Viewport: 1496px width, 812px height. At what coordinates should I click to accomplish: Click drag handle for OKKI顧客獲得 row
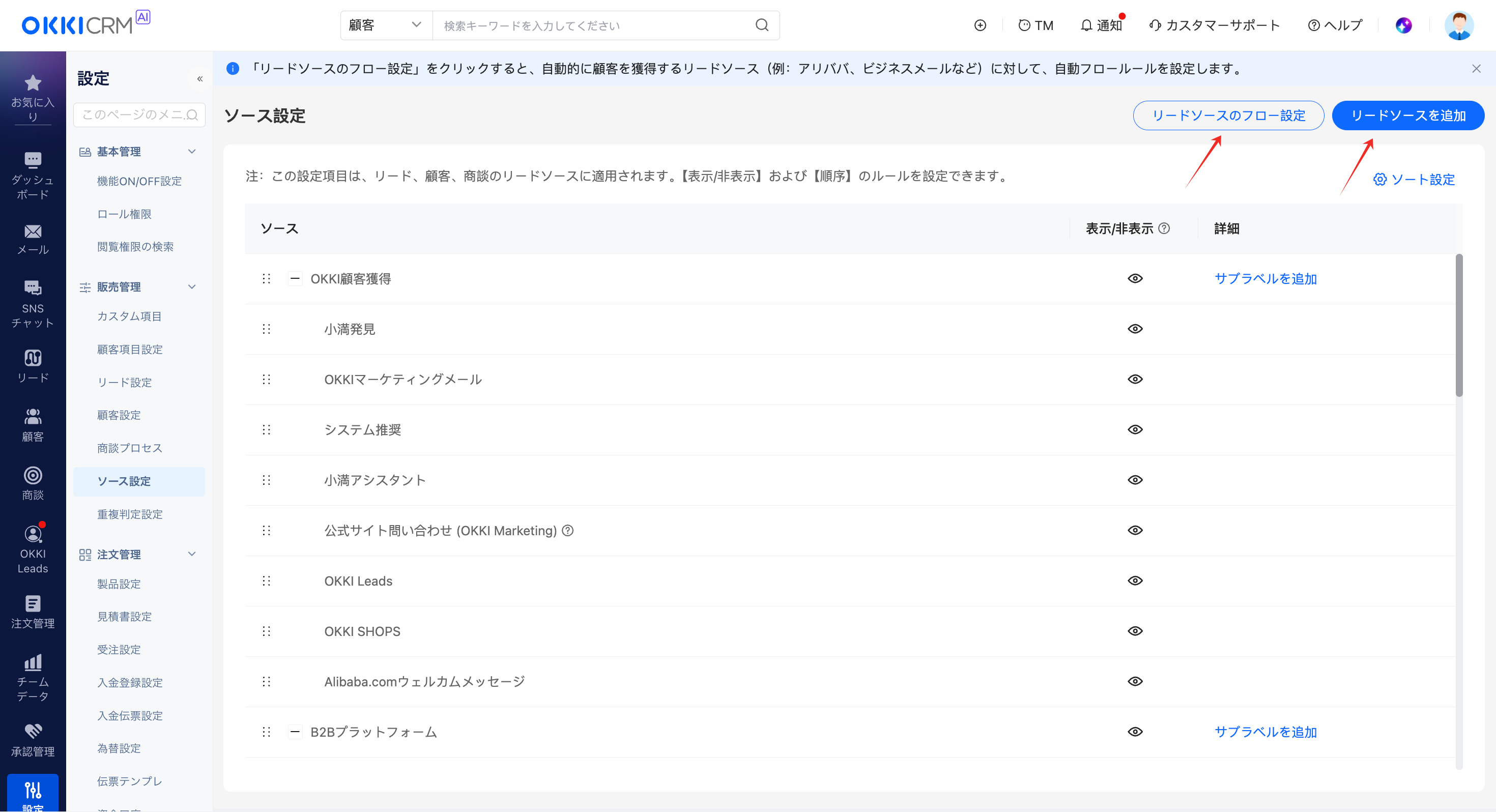coord(267,279)
